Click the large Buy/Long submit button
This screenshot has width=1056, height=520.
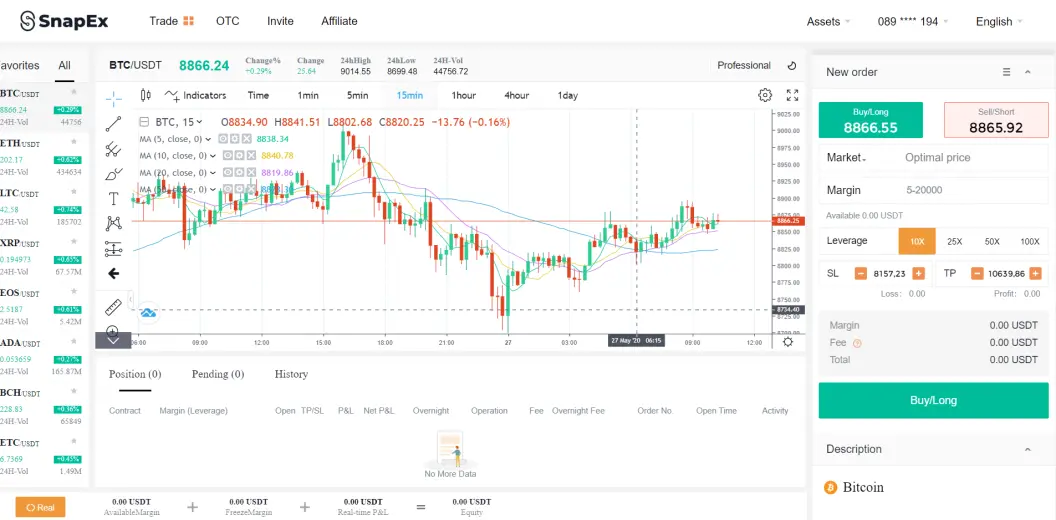click(933, 400)
